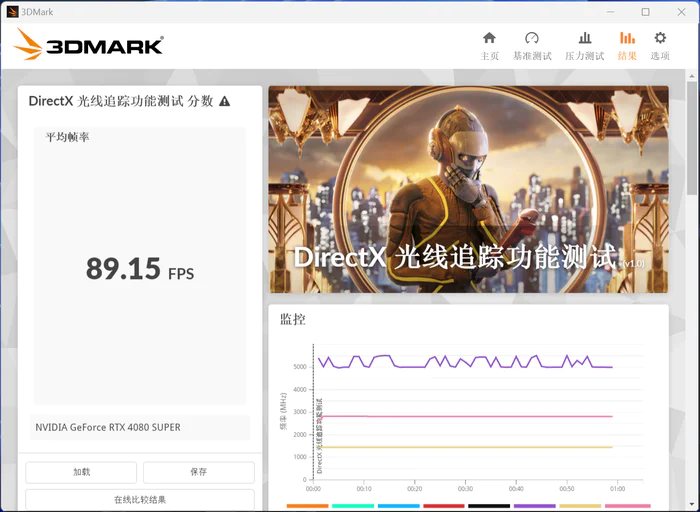Click the 监控 monitoring heading
The image size is (700, 512).
[293, 319]
